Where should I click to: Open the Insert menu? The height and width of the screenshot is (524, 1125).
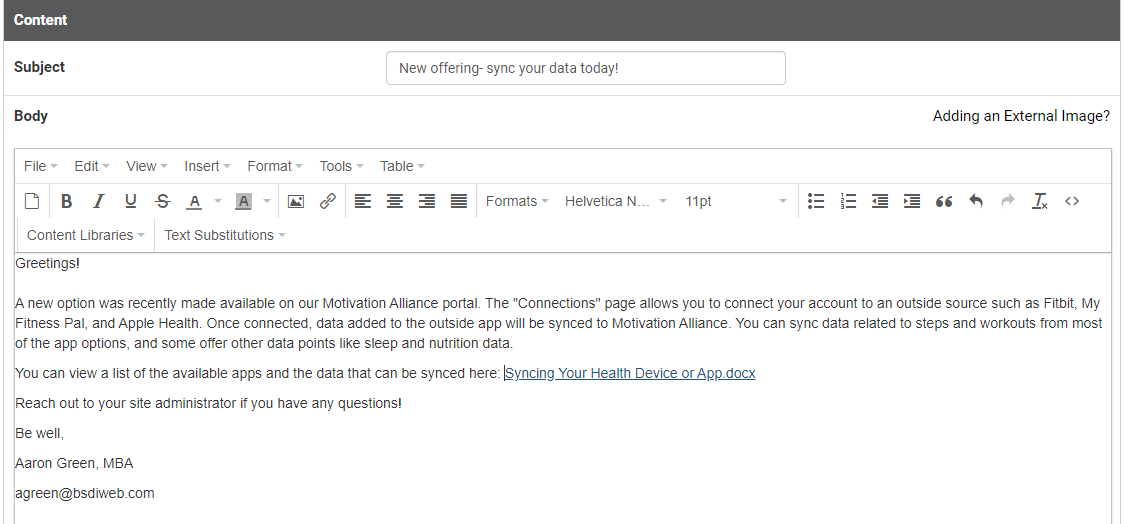[x=207, y=166]
